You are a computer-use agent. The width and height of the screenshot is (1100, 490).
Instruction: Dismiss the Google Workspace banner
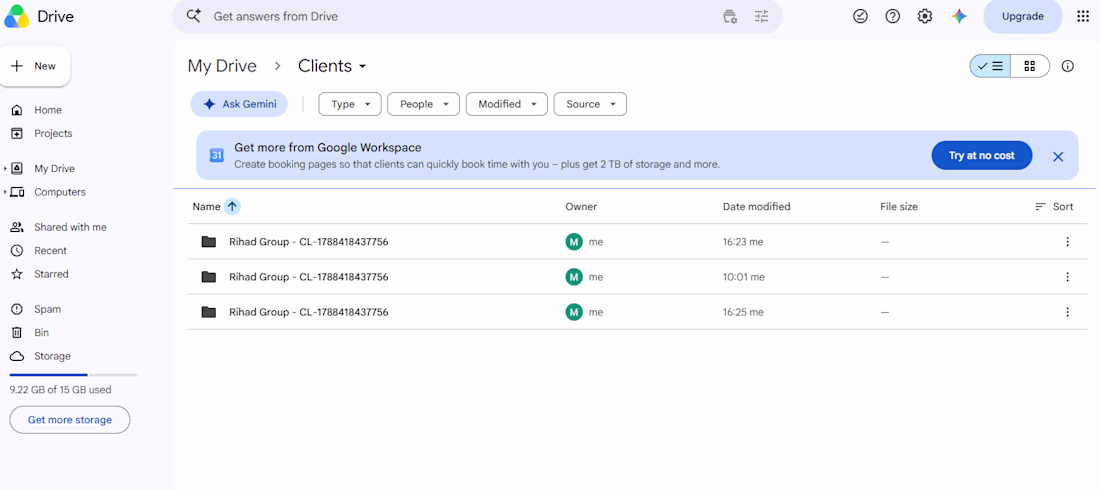(1058, 157)
